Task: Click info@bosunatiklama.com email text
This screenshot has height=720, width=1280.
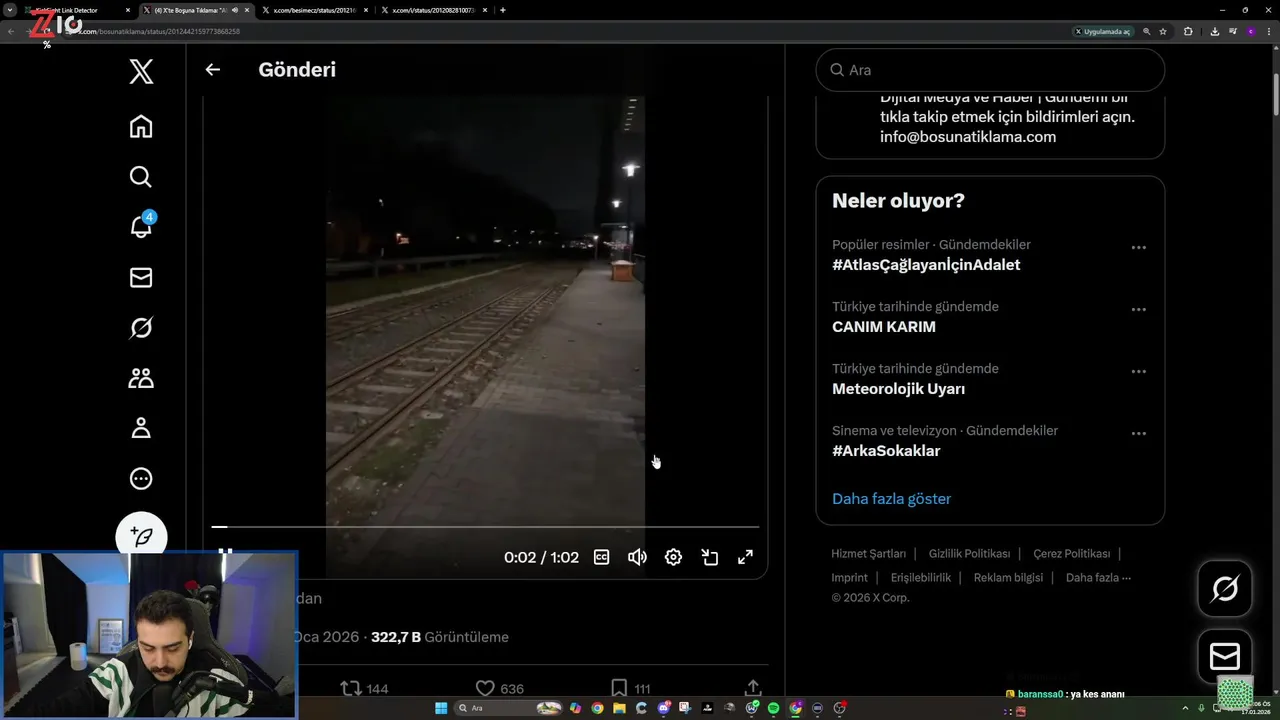Action: 968,137
